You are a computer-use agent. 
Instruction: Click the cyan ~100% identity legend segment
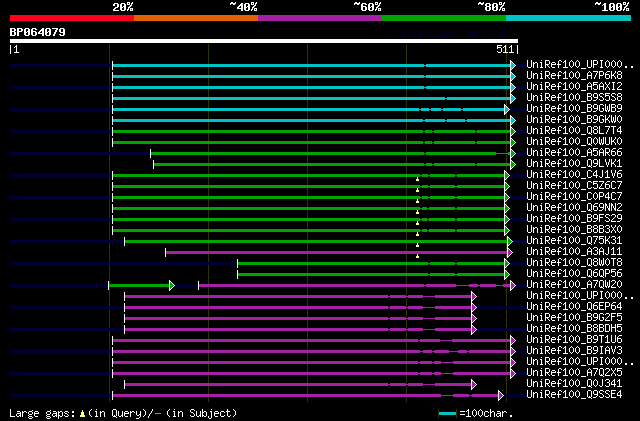(569, 18)
